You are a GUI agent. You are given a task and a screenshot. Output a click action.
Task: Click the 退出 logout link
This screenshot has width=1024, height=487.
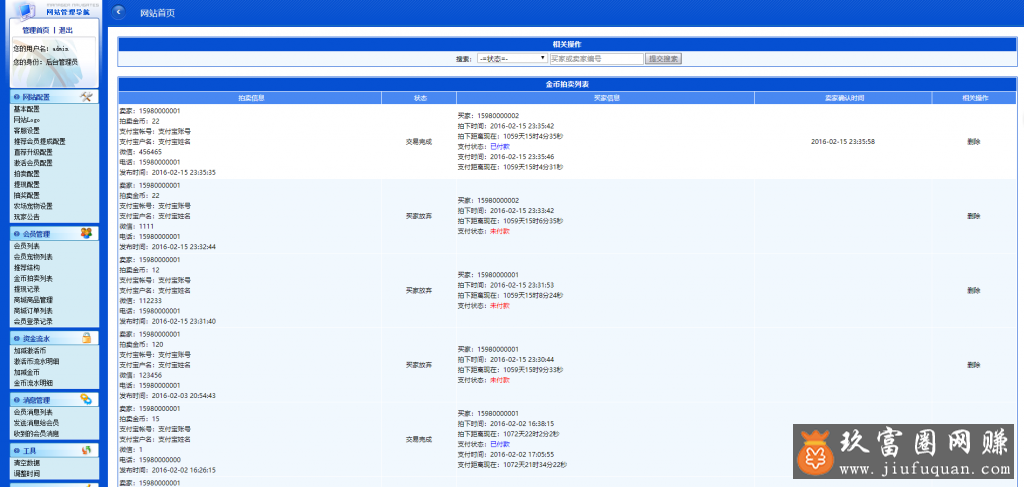[x=66, y=30]
